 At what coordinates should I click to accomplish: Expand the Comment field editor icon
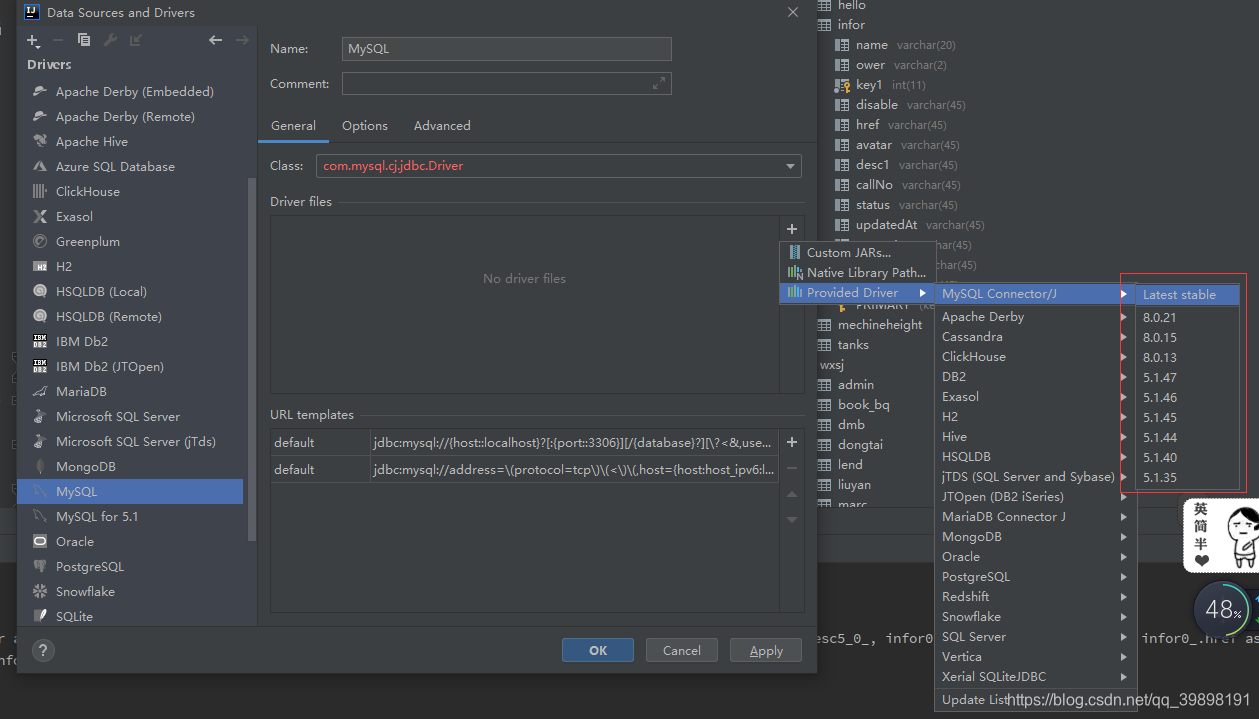659,84
